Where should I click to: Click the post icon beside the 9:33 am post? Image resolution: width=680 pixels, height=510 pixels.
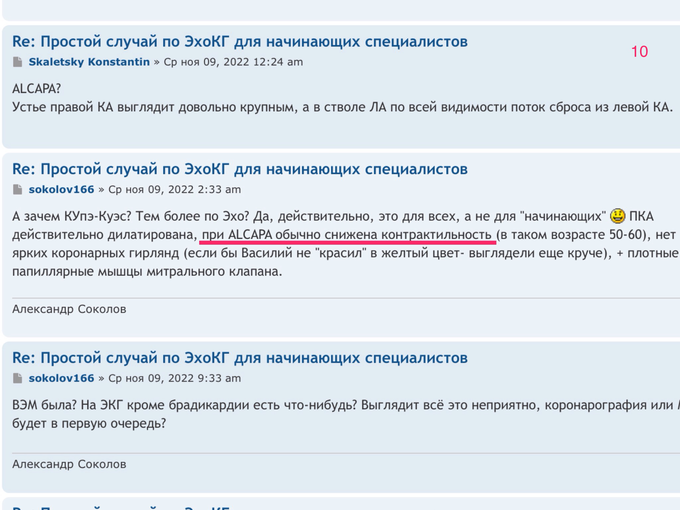(17, 378)
